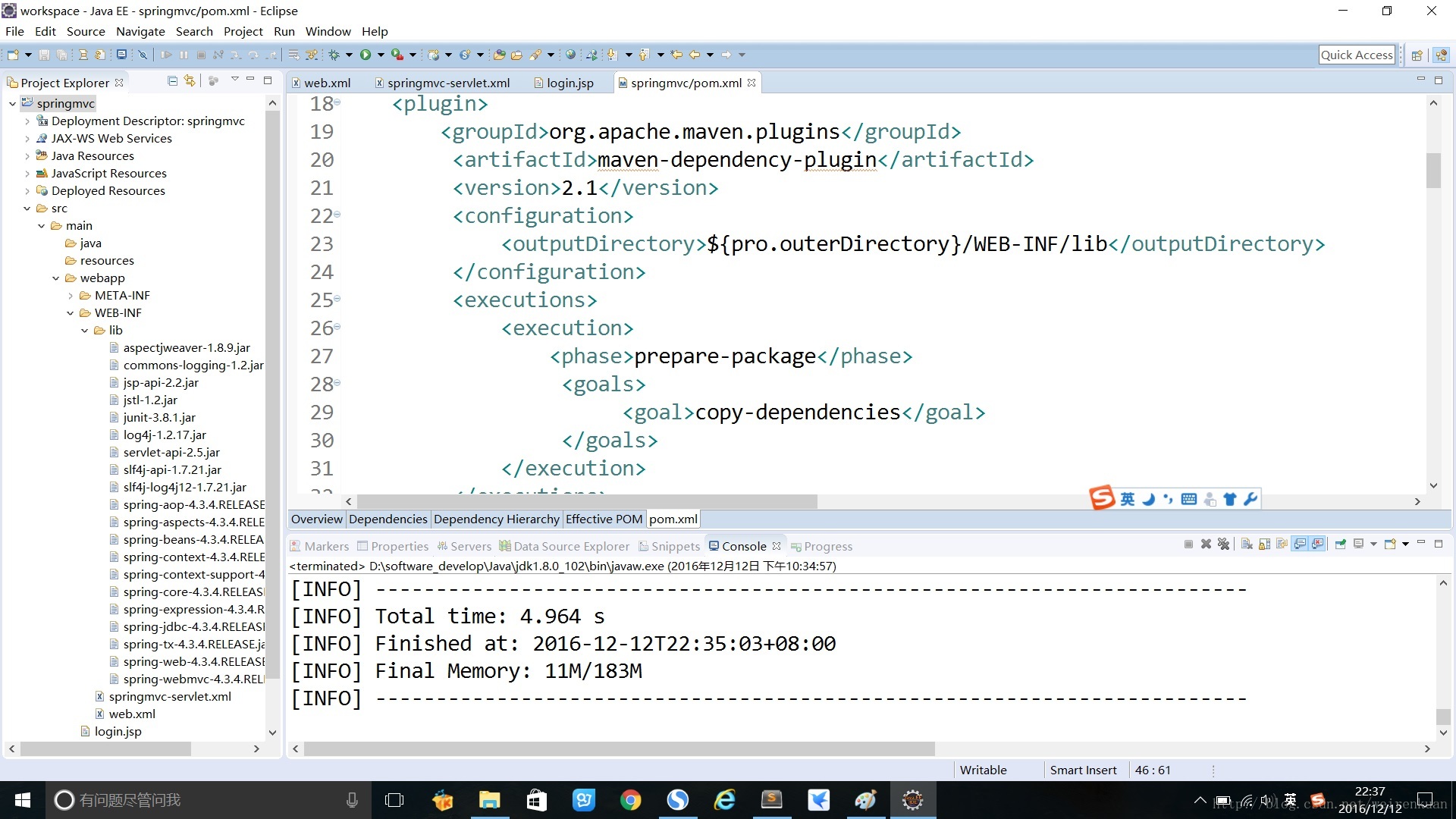Minimize the Console view panel

(1421, 543)
